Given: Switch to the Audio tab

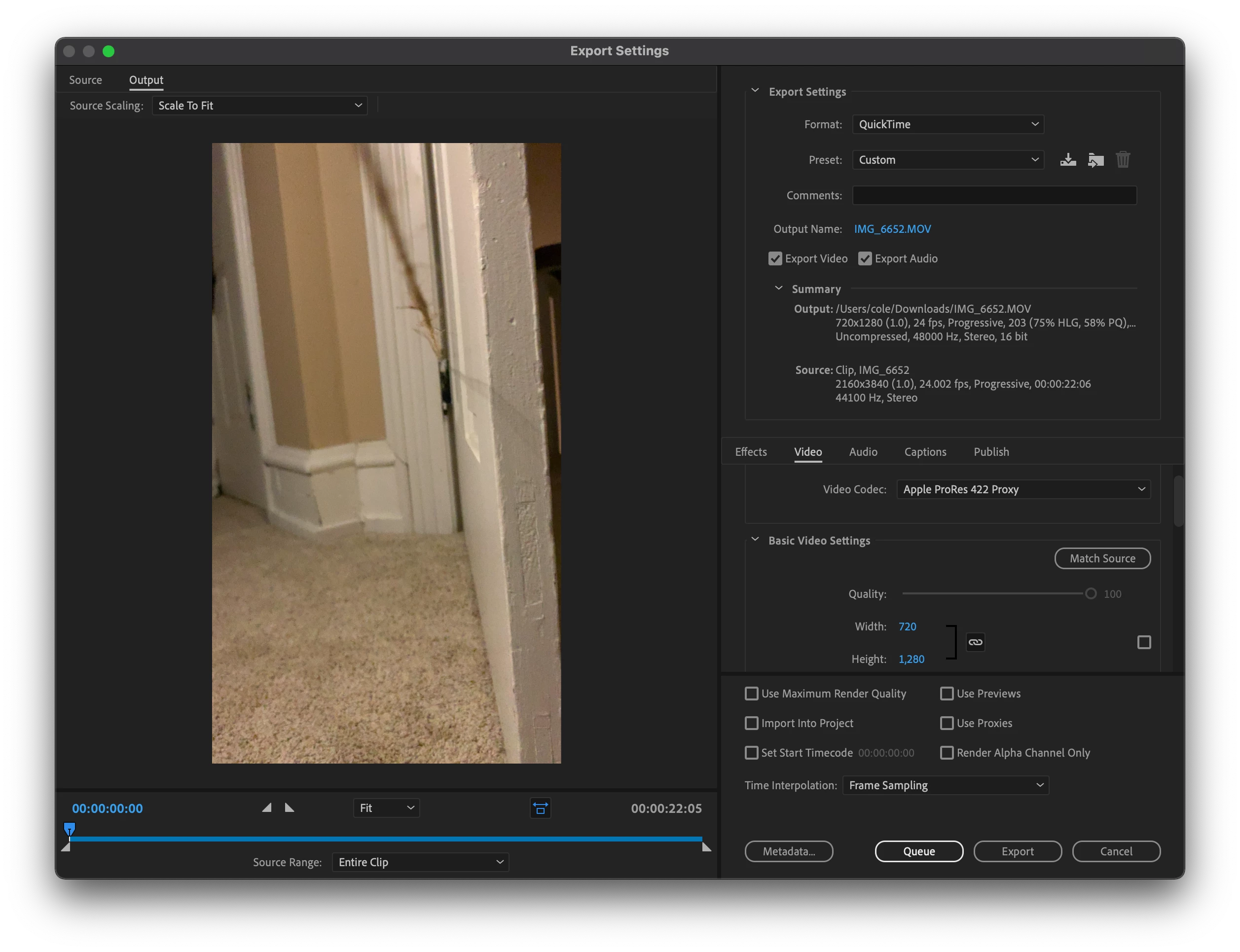Looking at the screenshot, I should (x=863, y=452).
